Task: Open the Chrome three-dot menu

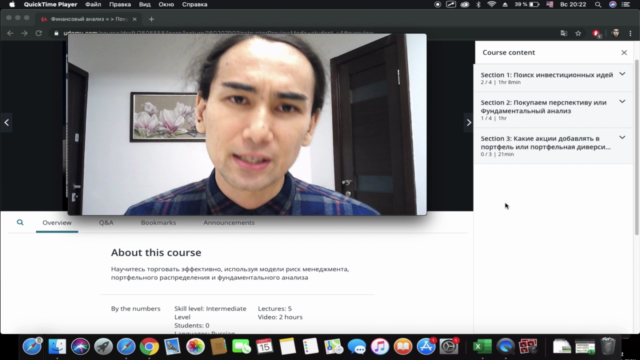Action: [x=630, y=33]
